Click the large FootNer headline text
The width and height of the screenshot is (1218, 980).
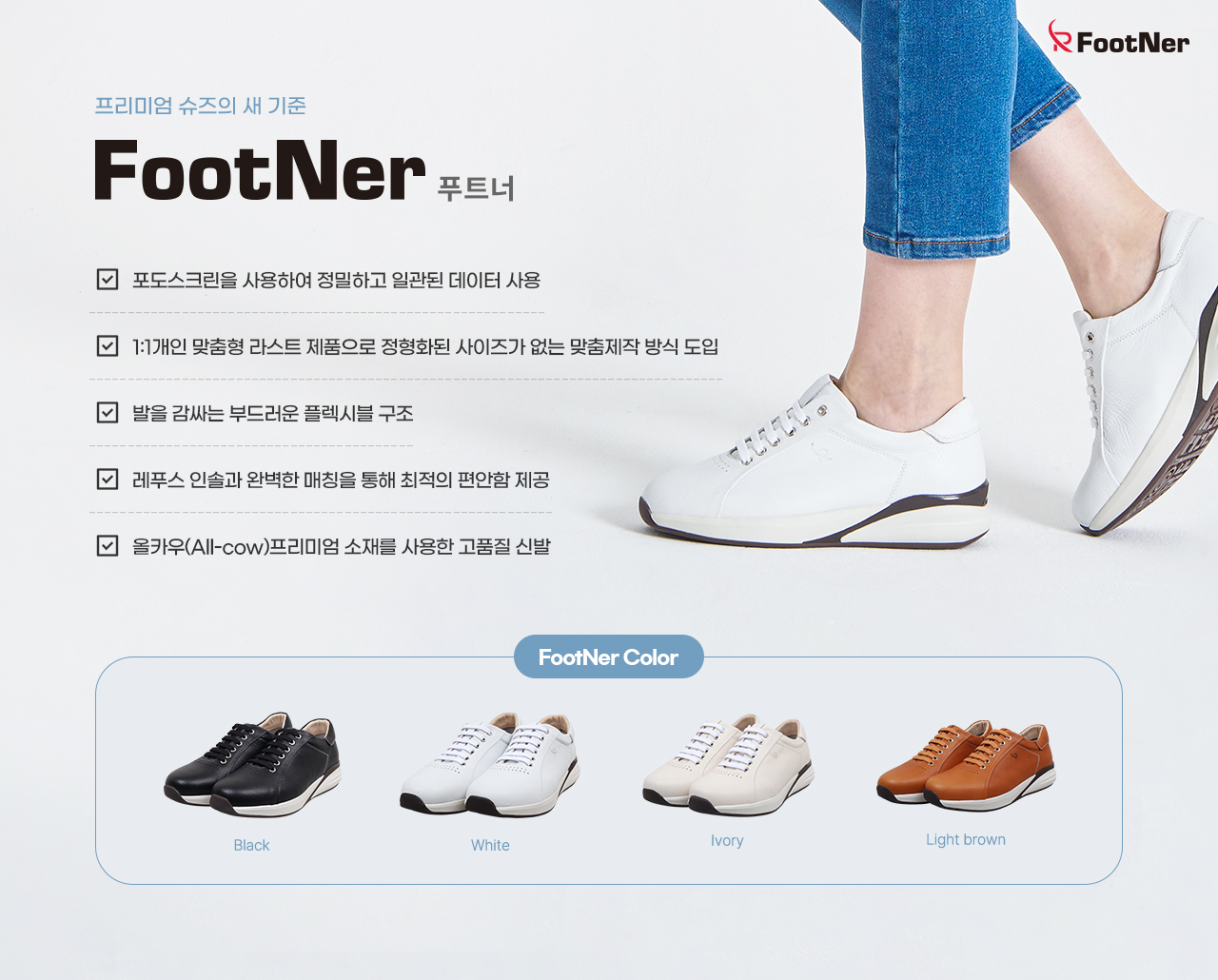pos(260,171)
